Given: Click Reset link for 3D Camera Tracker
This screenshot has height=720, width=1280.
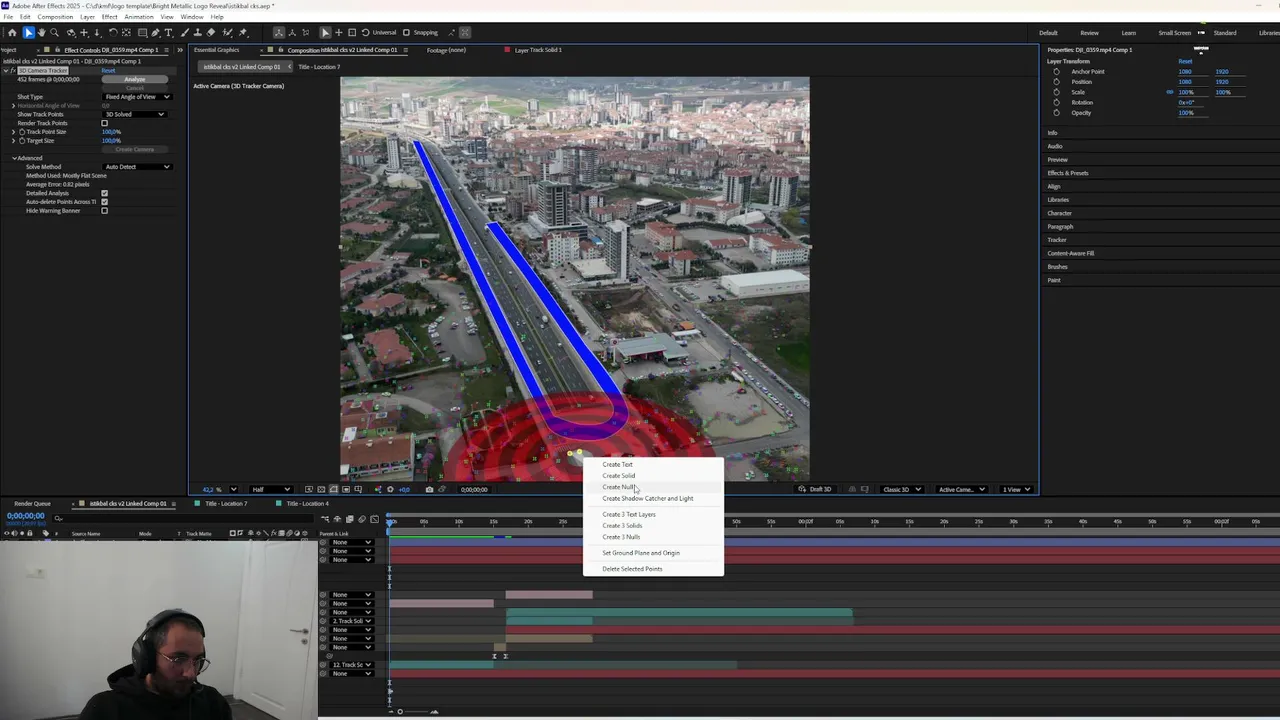Looking at the screenshot, I should [x=108, y=71].
